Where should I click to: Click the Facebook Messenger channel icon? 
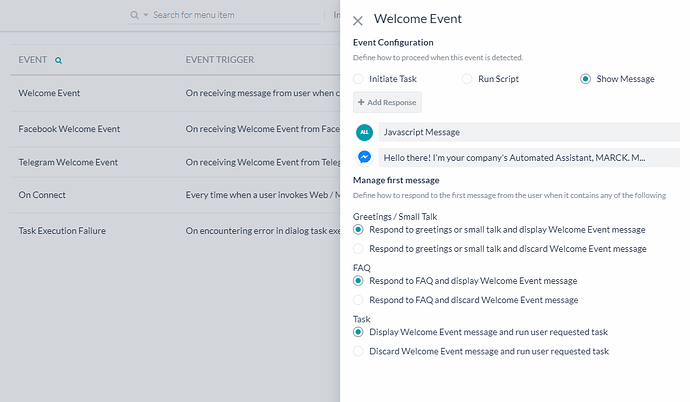[x=365, y=158]
